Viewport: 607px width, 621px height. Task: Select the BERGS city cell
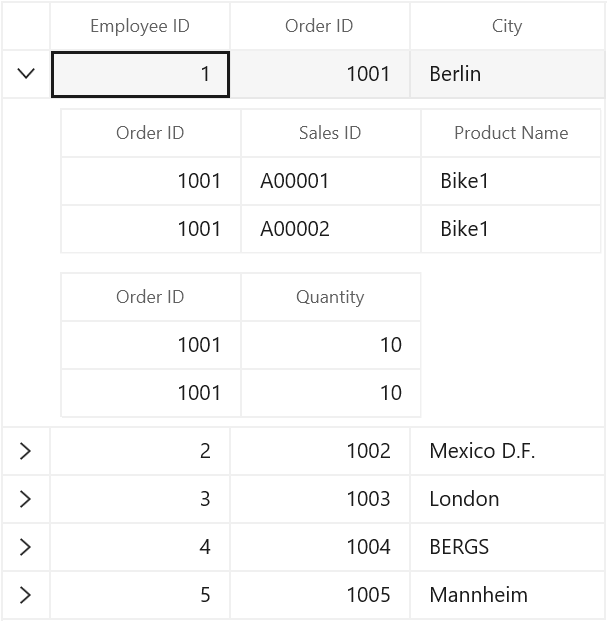tap(507, 547)
